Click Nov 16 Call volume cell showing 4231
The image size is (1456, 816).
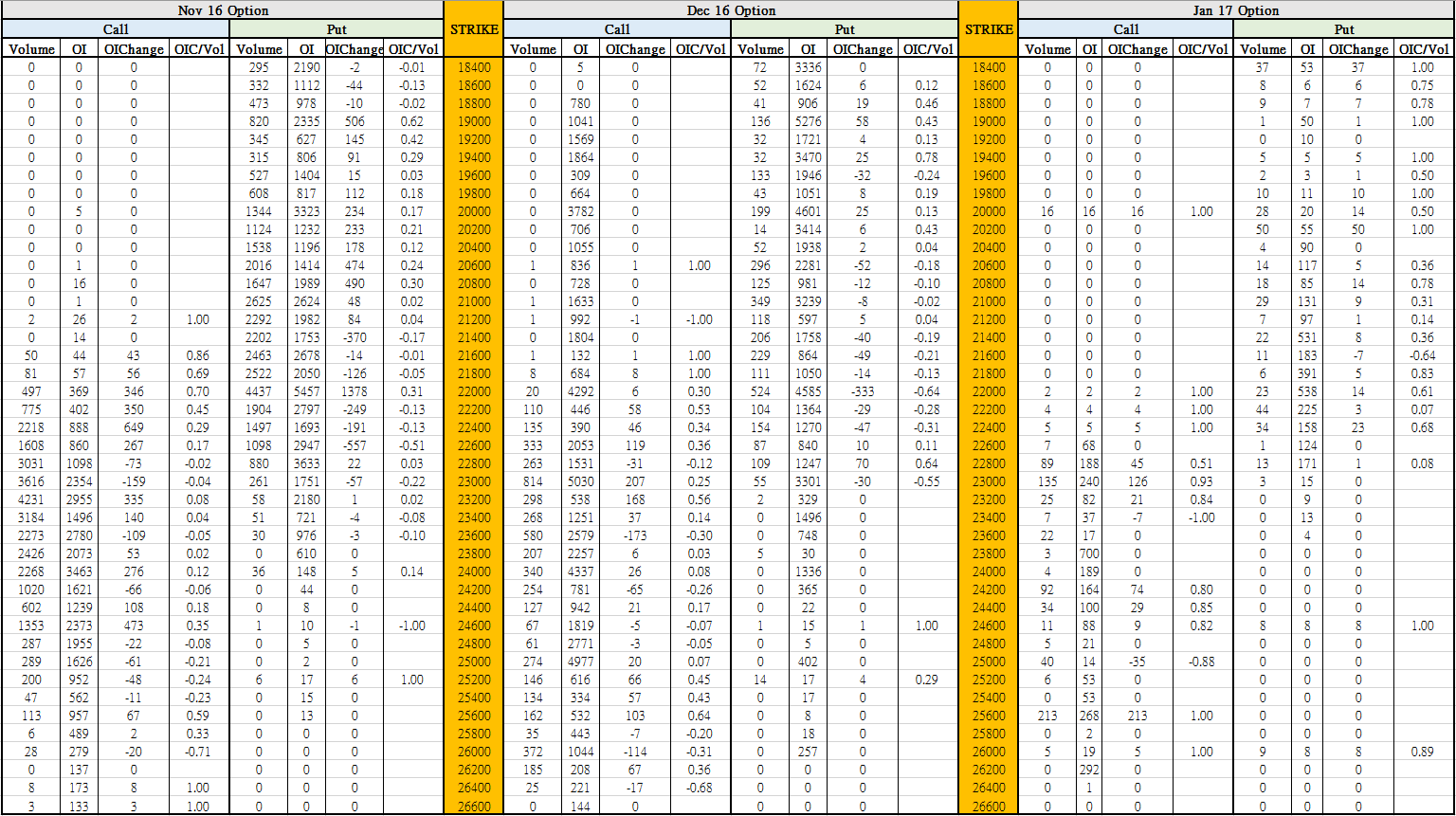[x=31, y=499]
